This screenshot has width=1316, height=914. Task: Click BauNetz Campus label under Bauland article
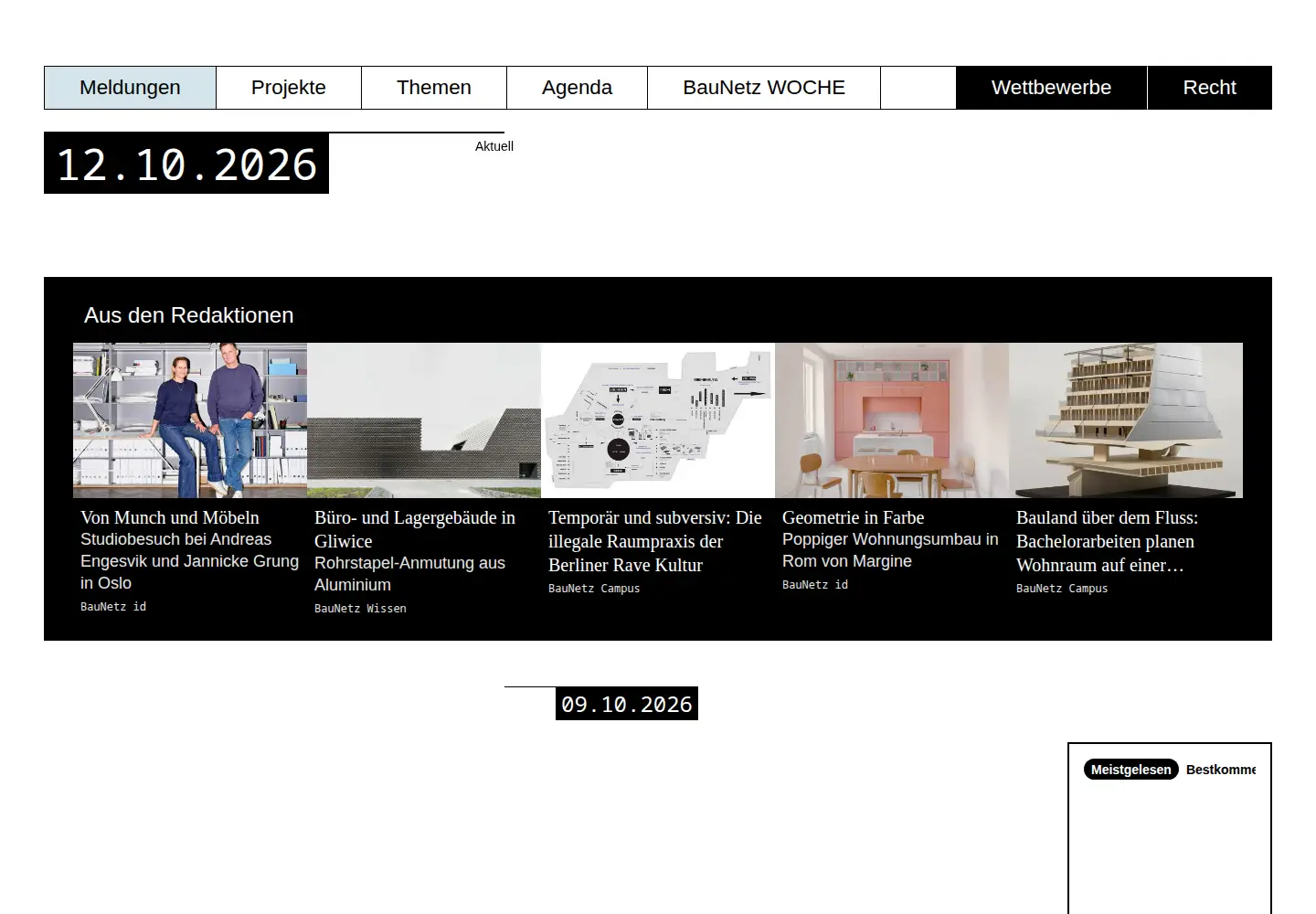pyautogui.click(x=1062, y=589)
